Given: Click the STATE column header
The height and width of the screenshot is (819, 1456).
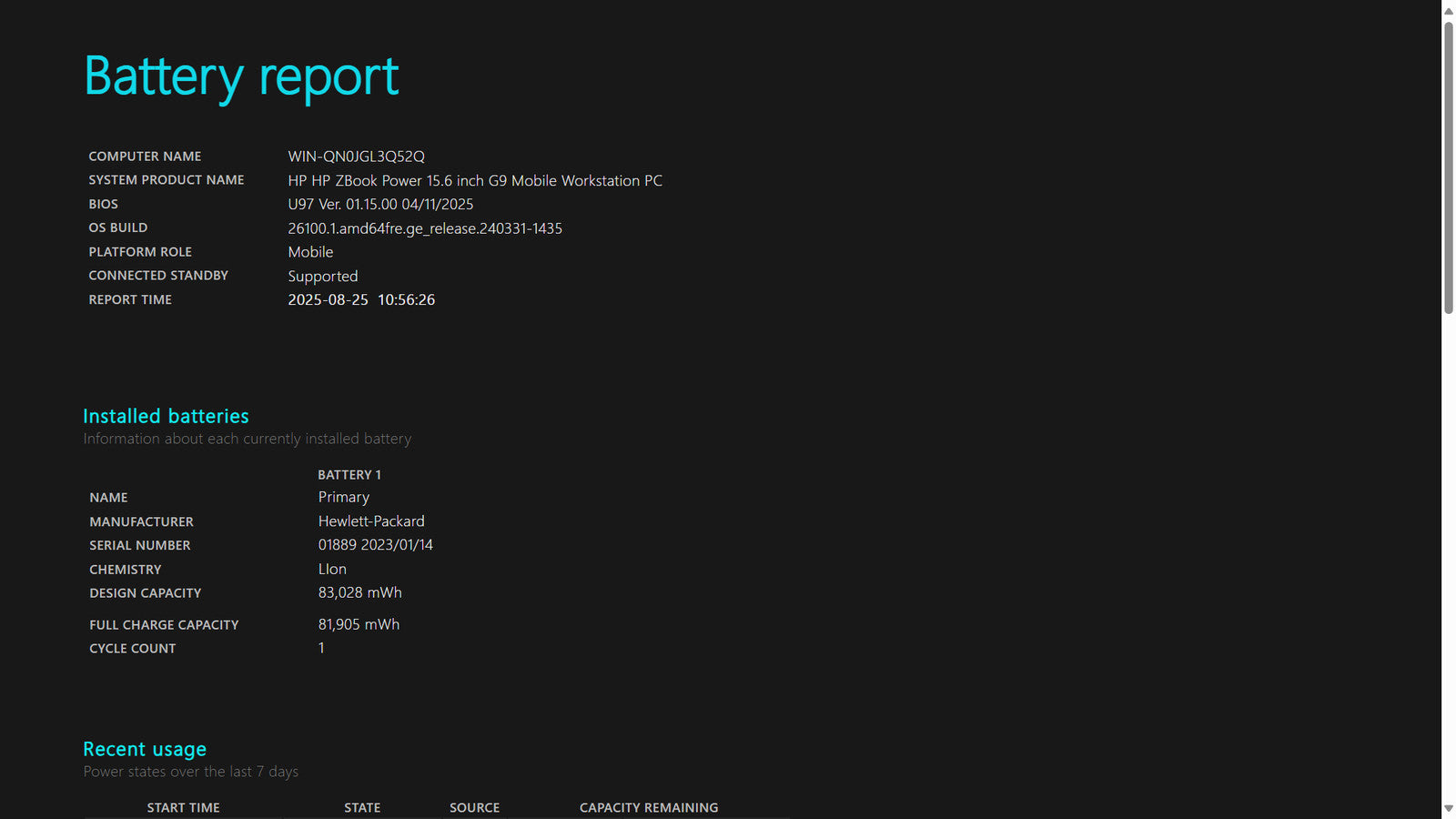Looking at the screenshot, I should tap(362, 808).
